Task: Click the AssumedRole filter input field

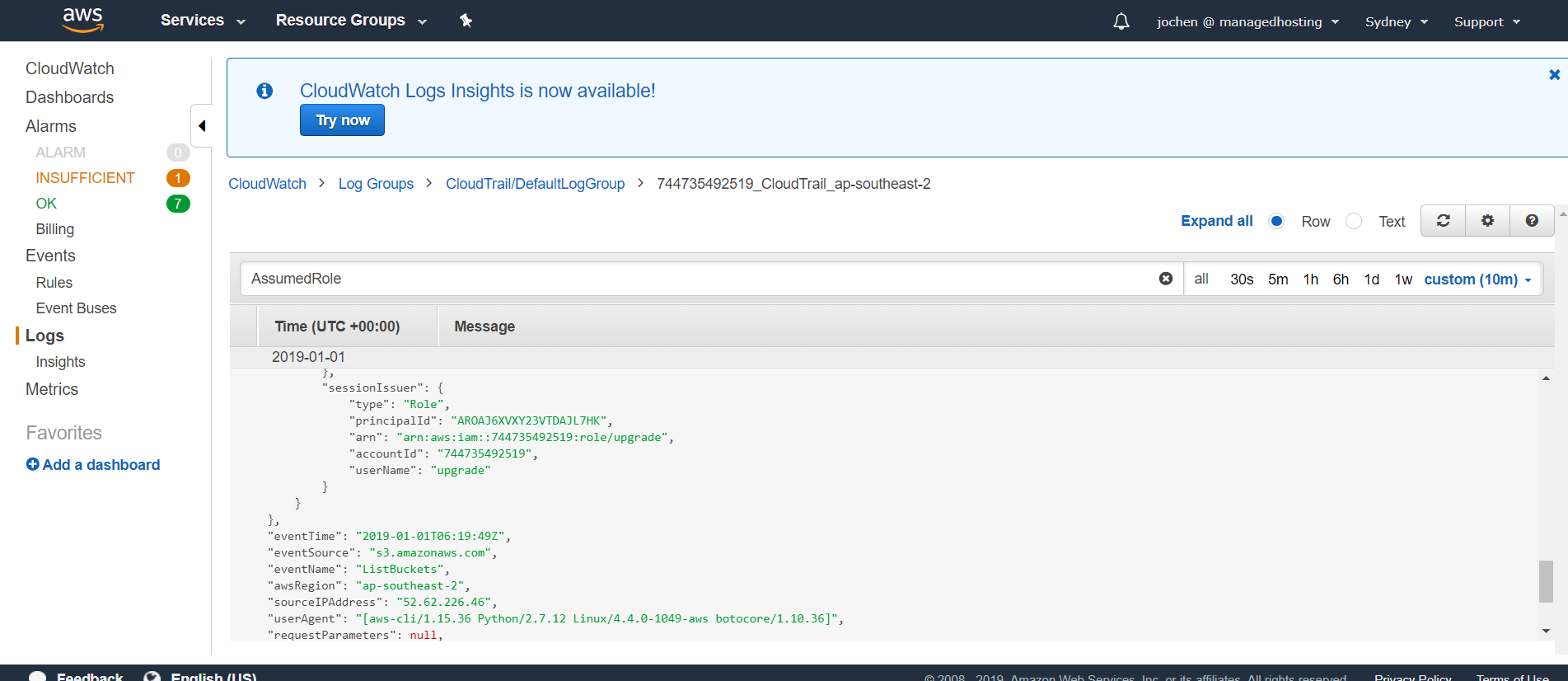Action: pyautogui.click(x=700, y=279)
